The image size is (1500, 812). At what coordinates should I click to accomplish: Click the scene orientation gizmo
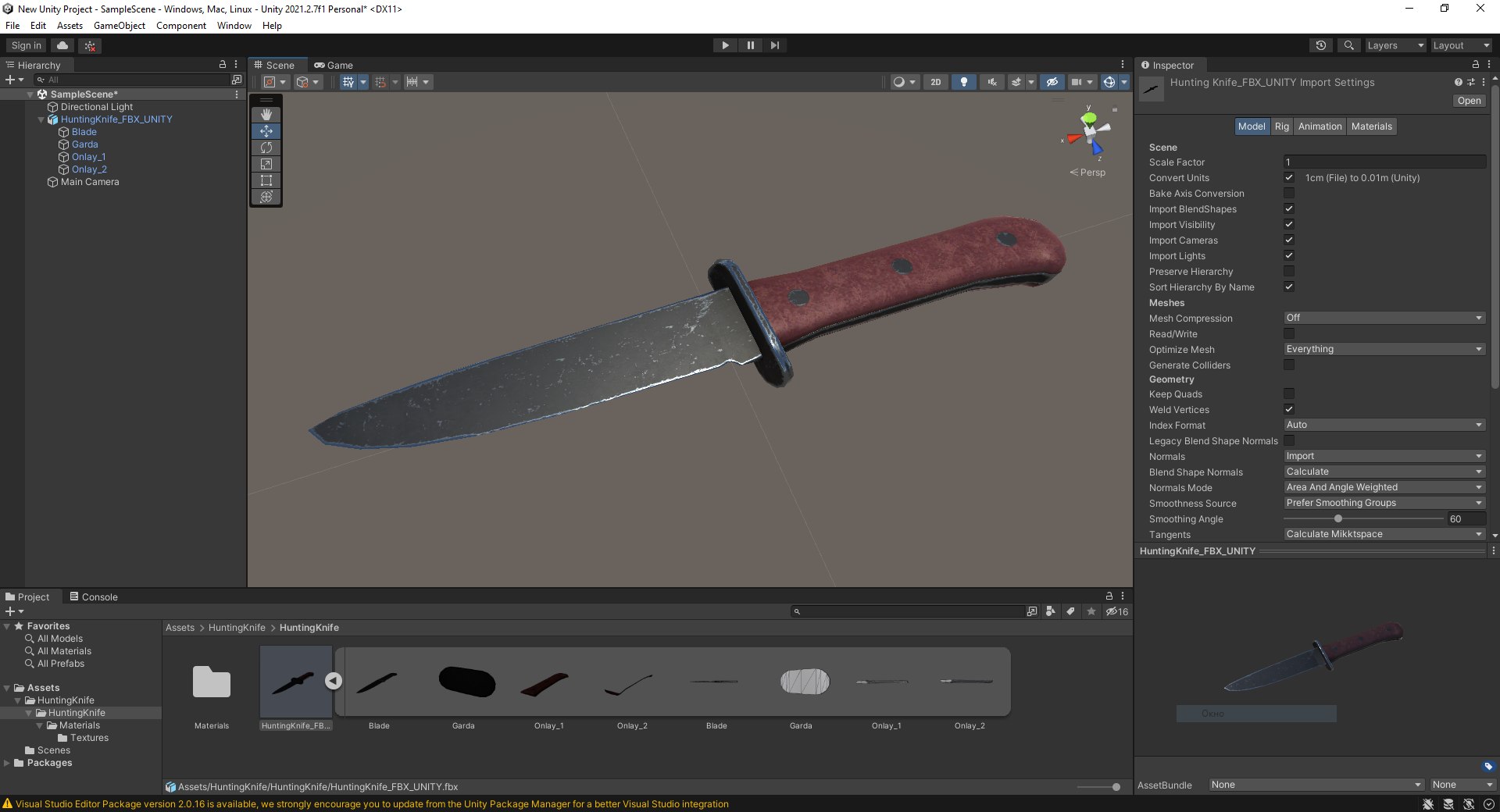point(1089,134)
